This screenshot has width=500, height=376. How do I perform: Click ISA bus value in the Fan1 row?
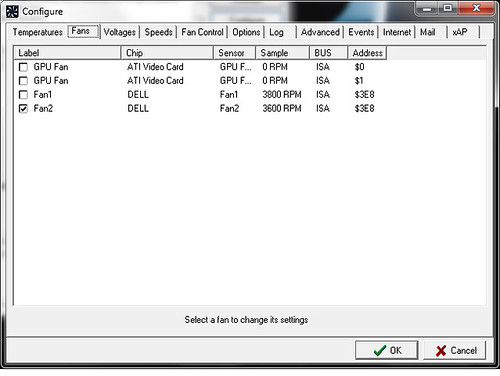click(x=323, y=95)
